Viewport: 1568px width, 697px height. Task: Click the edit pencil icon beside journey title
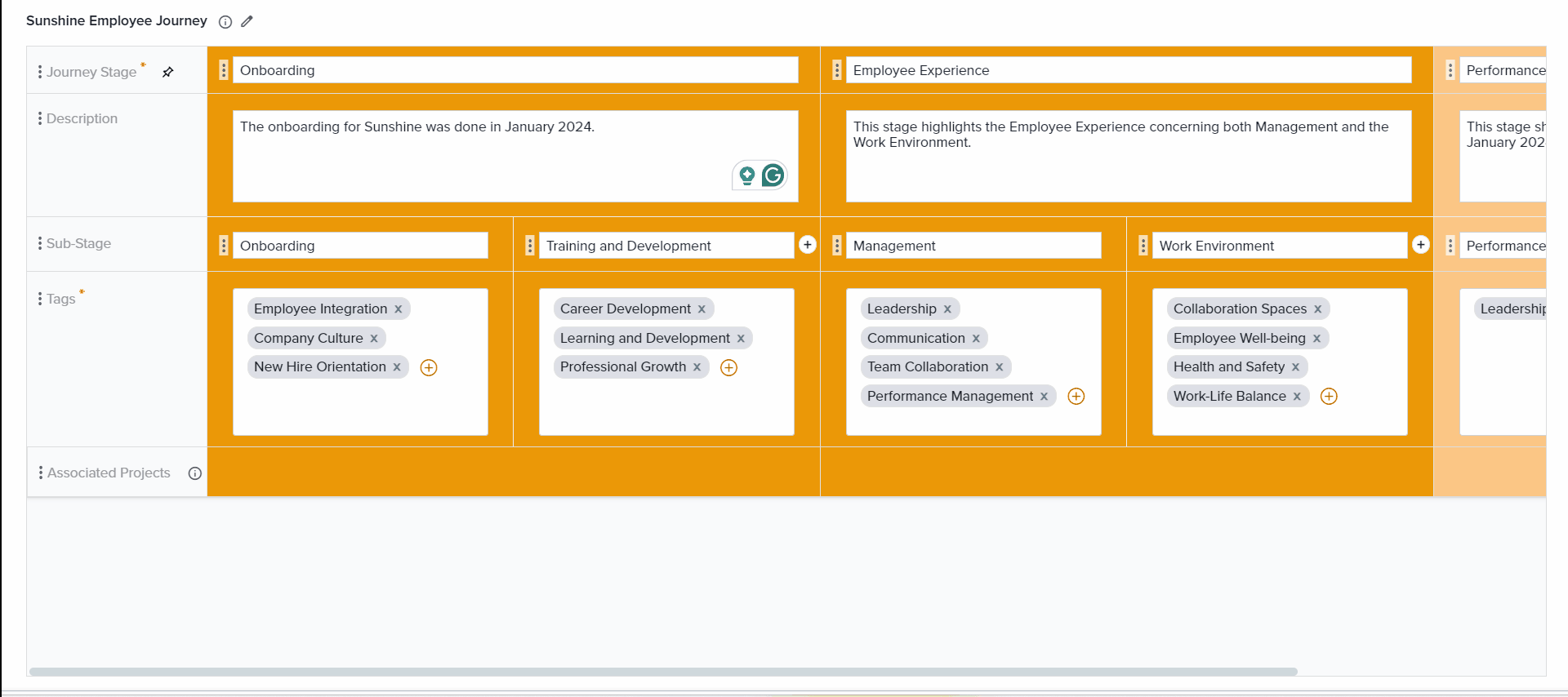(x=247, y=21)
